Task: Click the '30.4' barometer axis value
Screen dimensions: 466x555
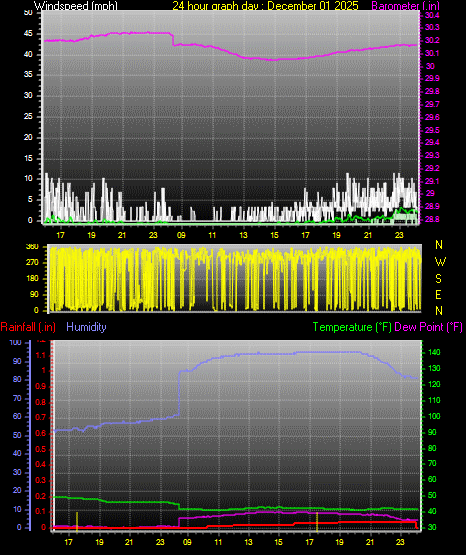Action: point(432,15)
